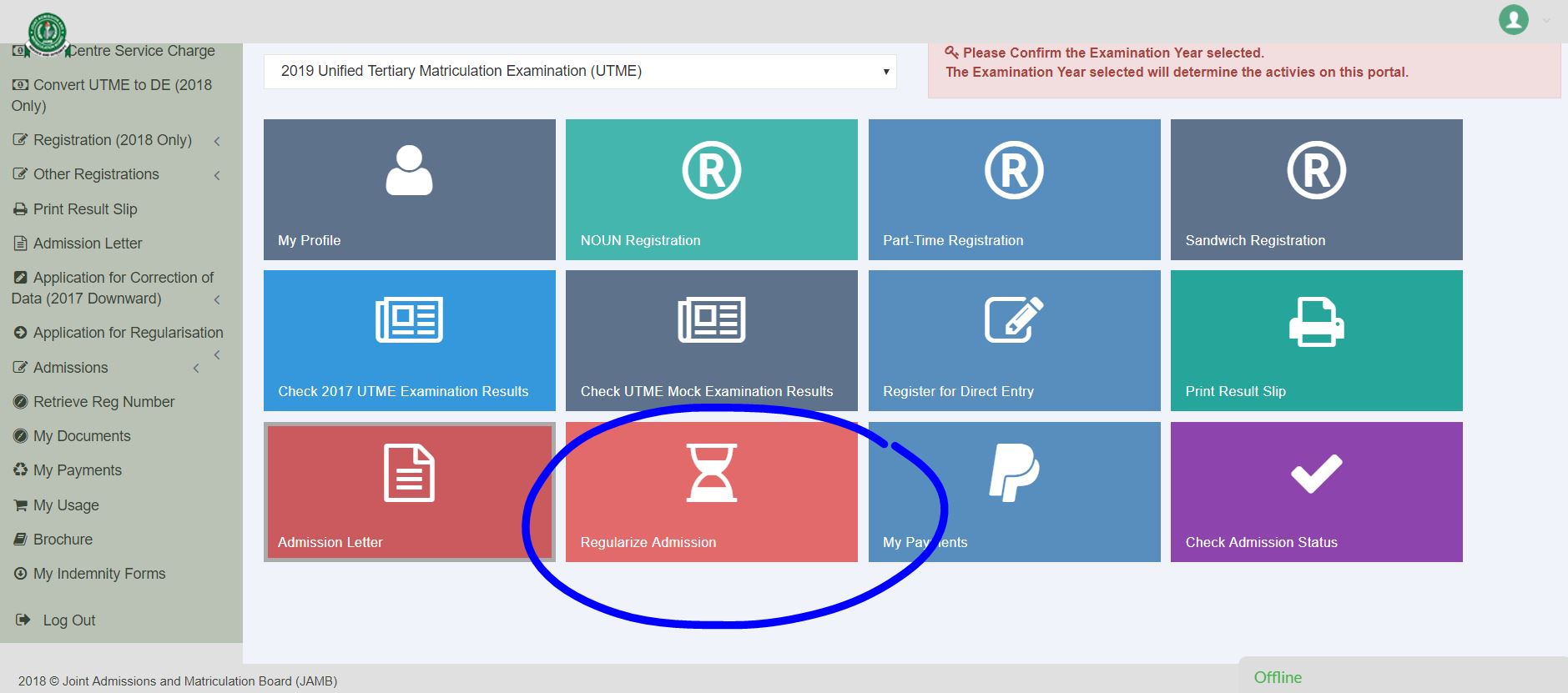The height and width of the screenshot is (693, 1568).
Task: Click the sign-out icon beside Log Out
Action: 23,620
